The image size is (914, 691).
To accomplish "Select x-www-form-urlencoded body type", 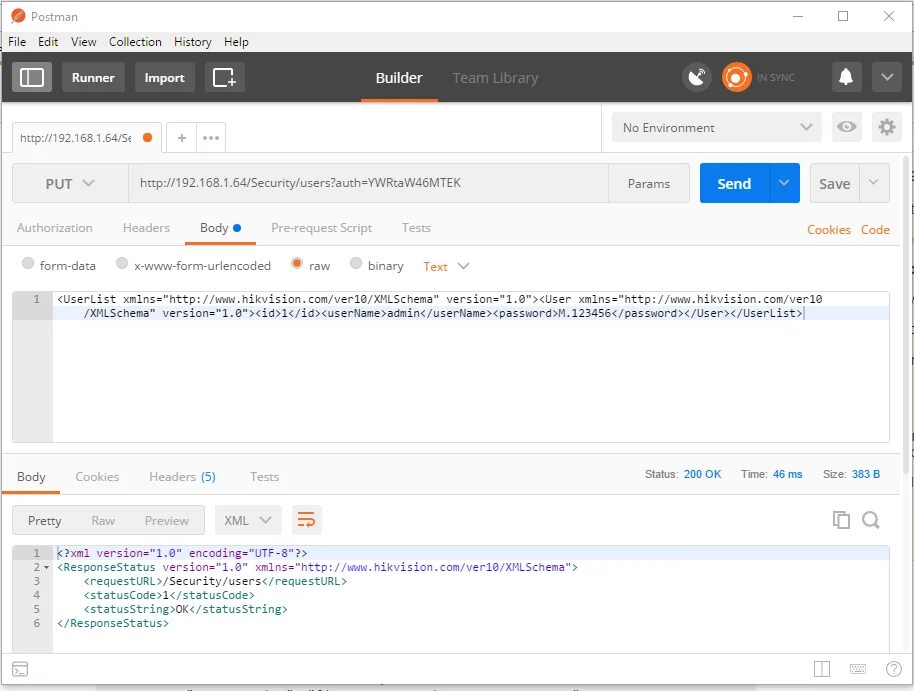I will coord(122,263).
